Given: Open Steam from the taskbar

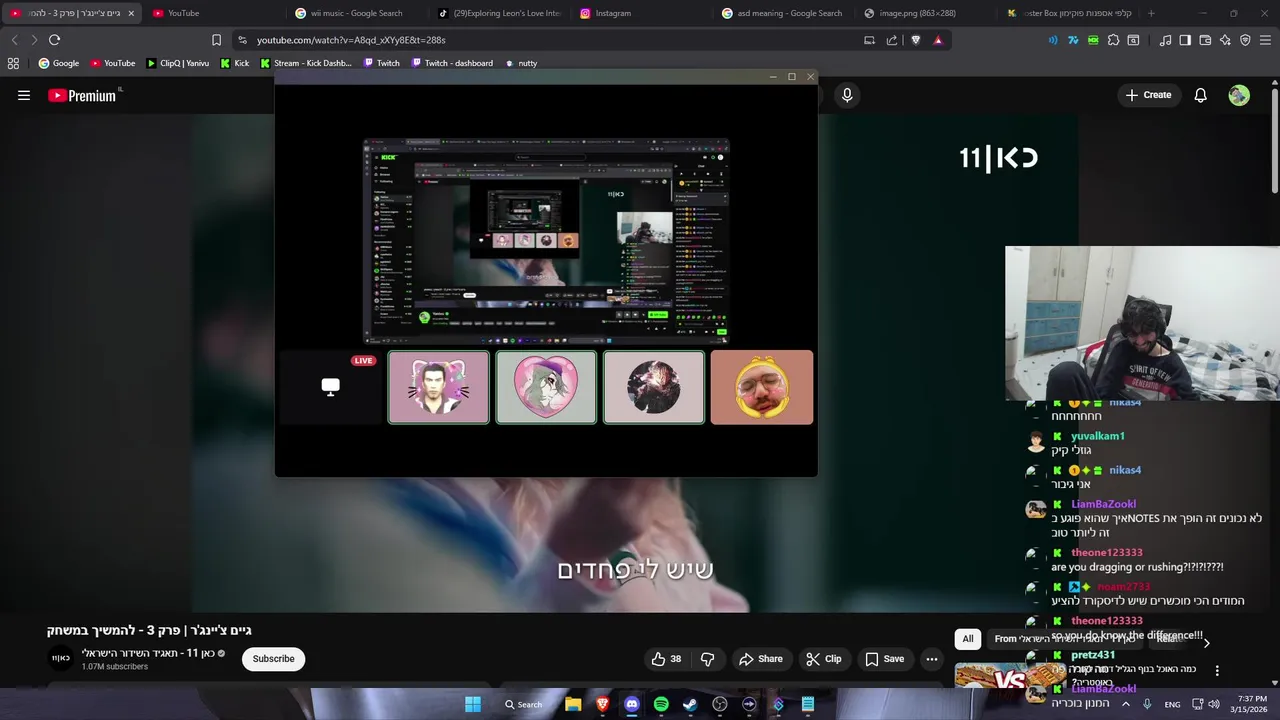Looking at the screenshot, I should 690,704.
